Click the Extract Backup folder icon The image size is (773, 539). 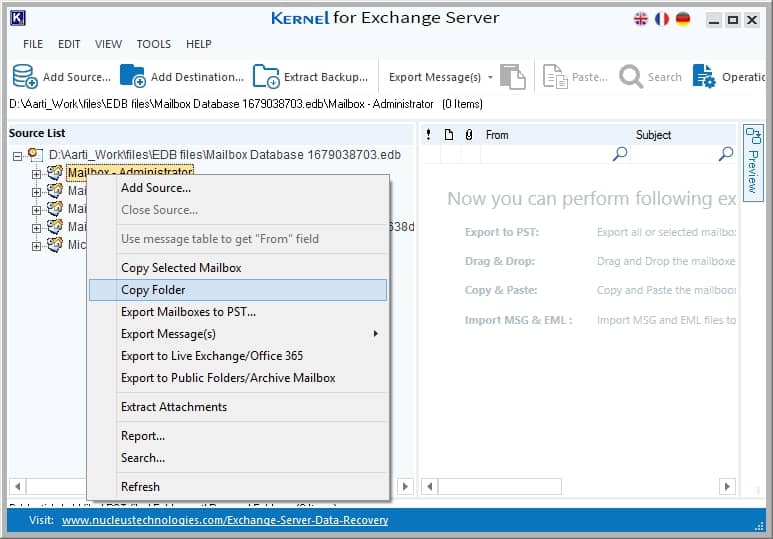266,76
